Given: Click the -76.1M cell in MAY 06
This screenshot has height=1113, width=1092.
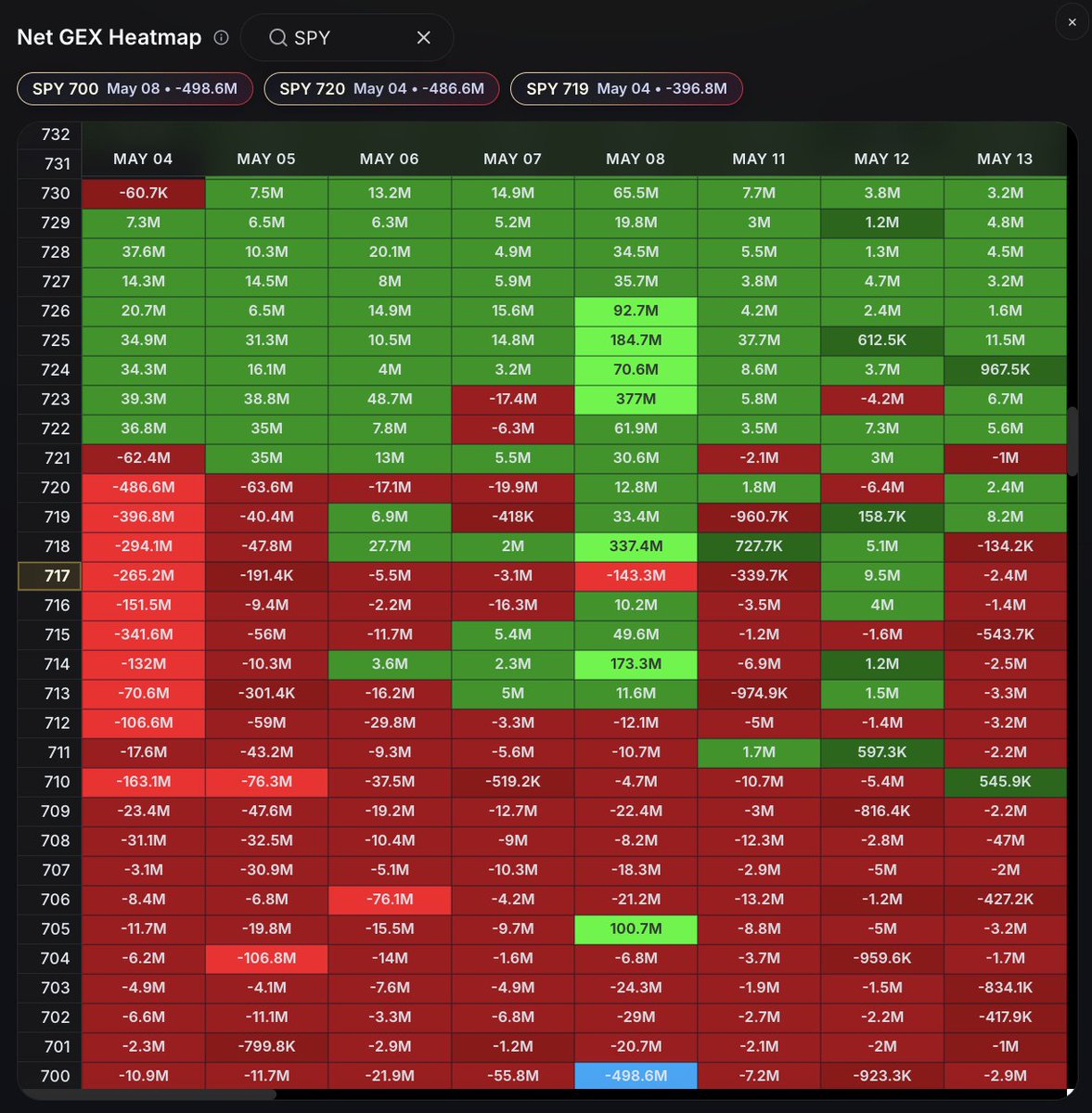Looking at the screenshot, I should [390, 900].
